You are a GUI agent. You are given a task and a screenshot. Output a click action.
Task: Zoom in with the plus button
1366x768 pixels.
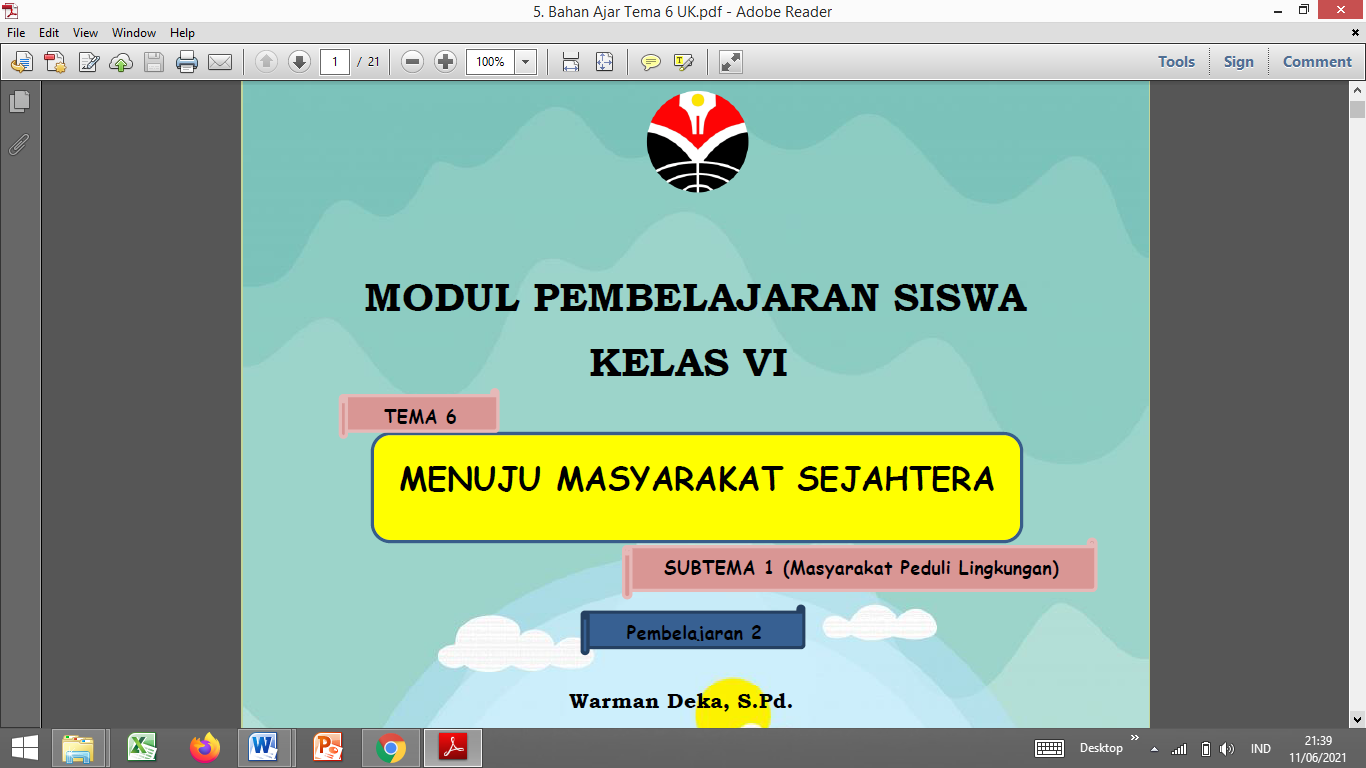pyautogui.click(x=446, y=62)
